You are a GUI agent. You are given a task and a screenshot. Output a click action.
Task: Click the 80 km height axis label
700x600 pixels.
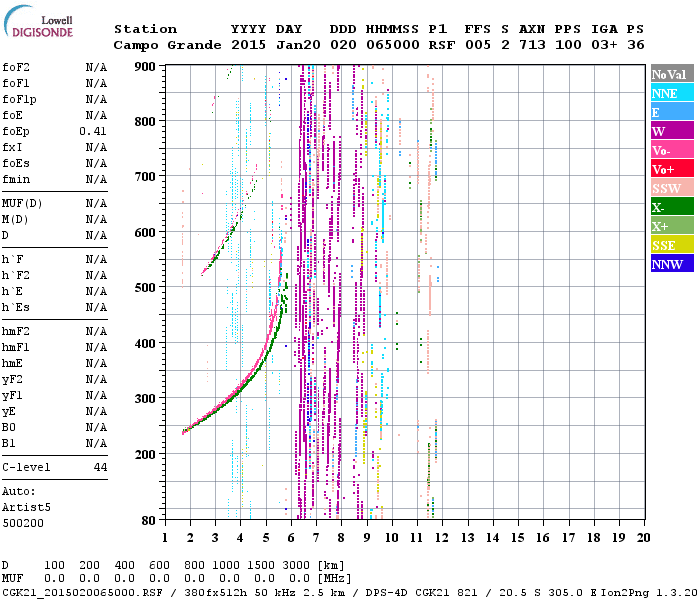(x=149, y=520)
